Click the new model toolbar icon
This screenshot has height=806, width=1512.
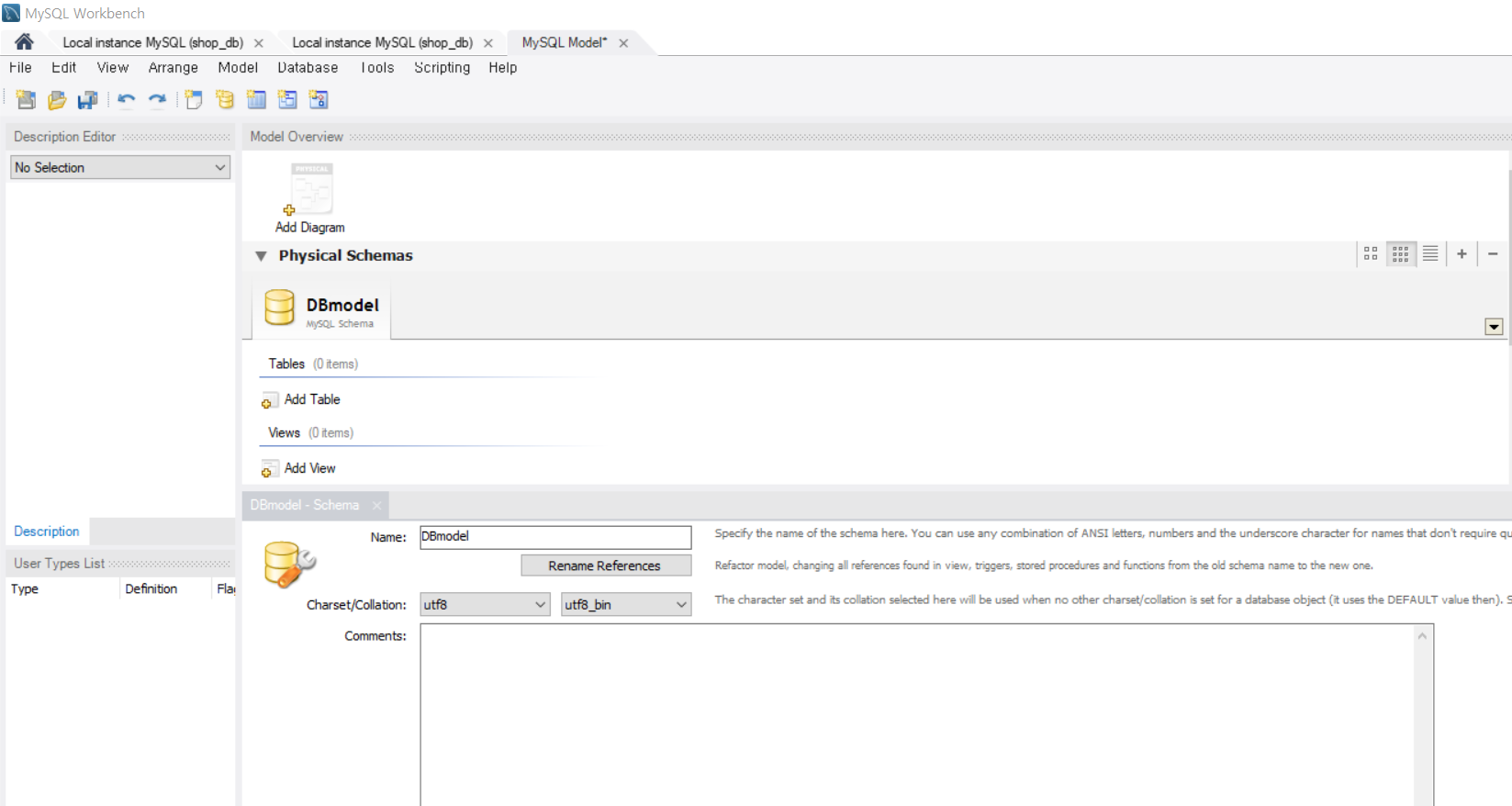[26, 100]
